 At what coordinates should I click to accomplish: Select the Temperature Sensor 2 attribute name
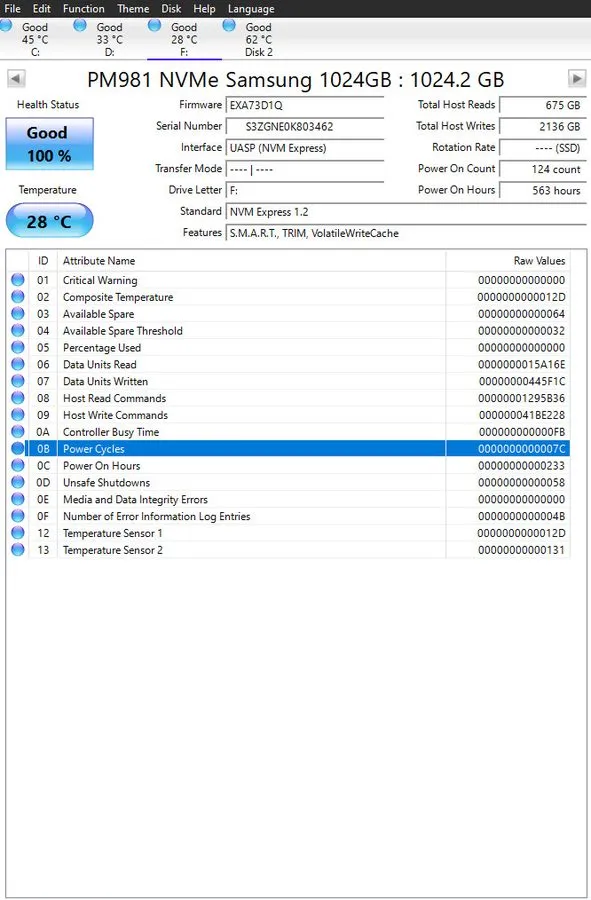[x=112, y=550]
